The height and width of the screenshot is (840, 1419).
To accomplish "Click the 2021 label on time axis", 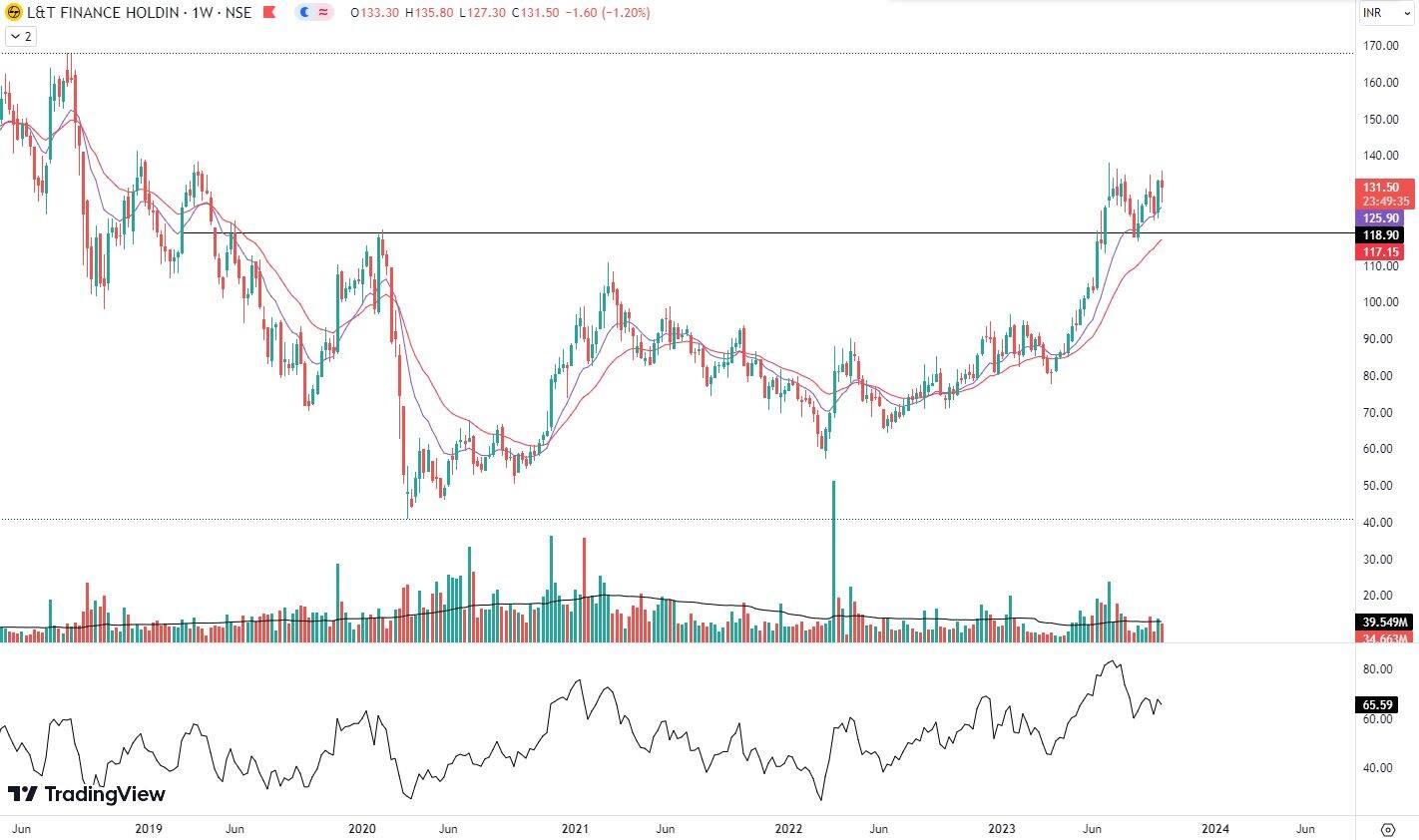I will pyautogui.click(x=575, y=829).
